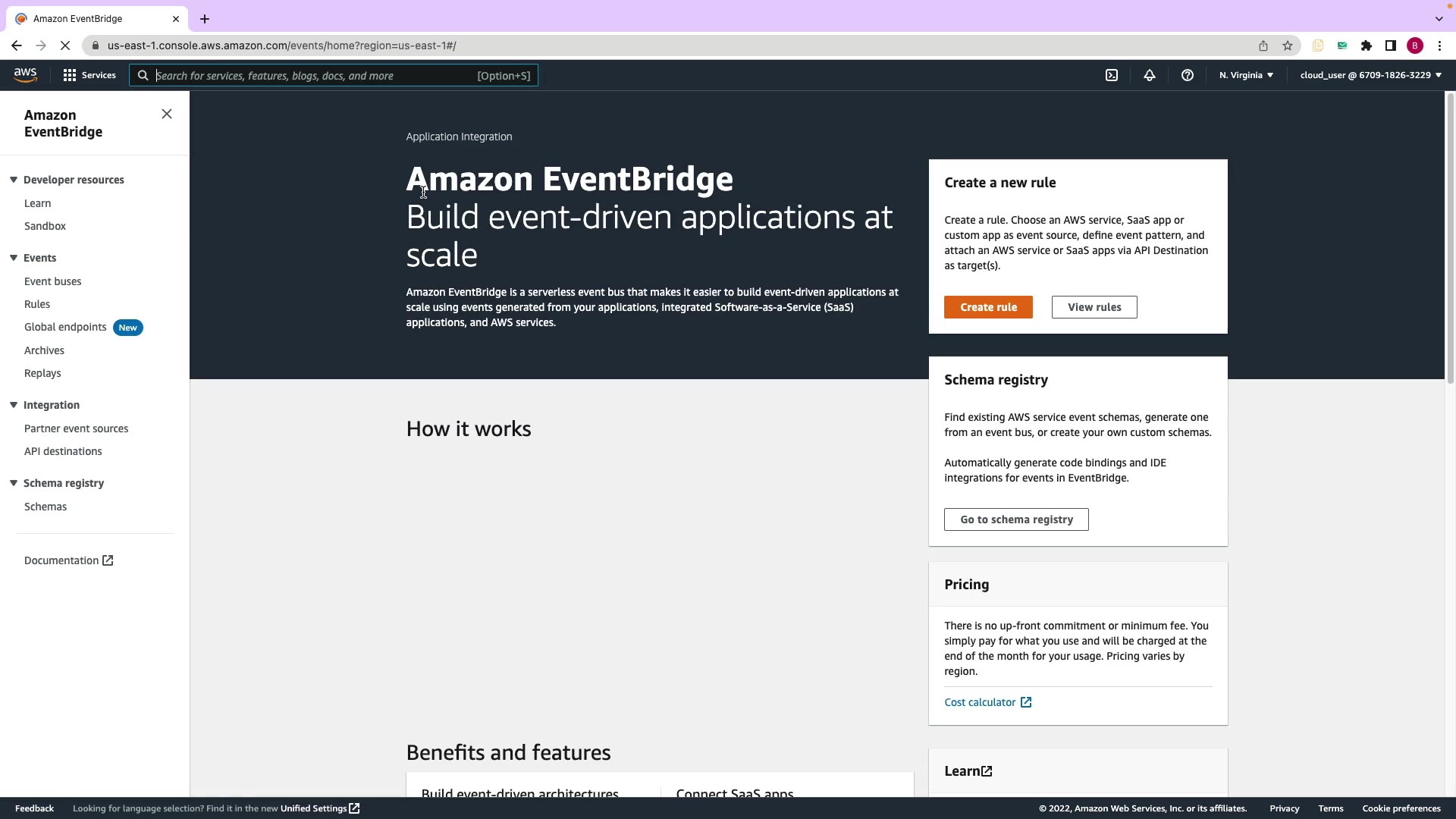1456x819 pixels.
Task: Bookmark this page with star icon
Action: click(x=1288, y=45)
